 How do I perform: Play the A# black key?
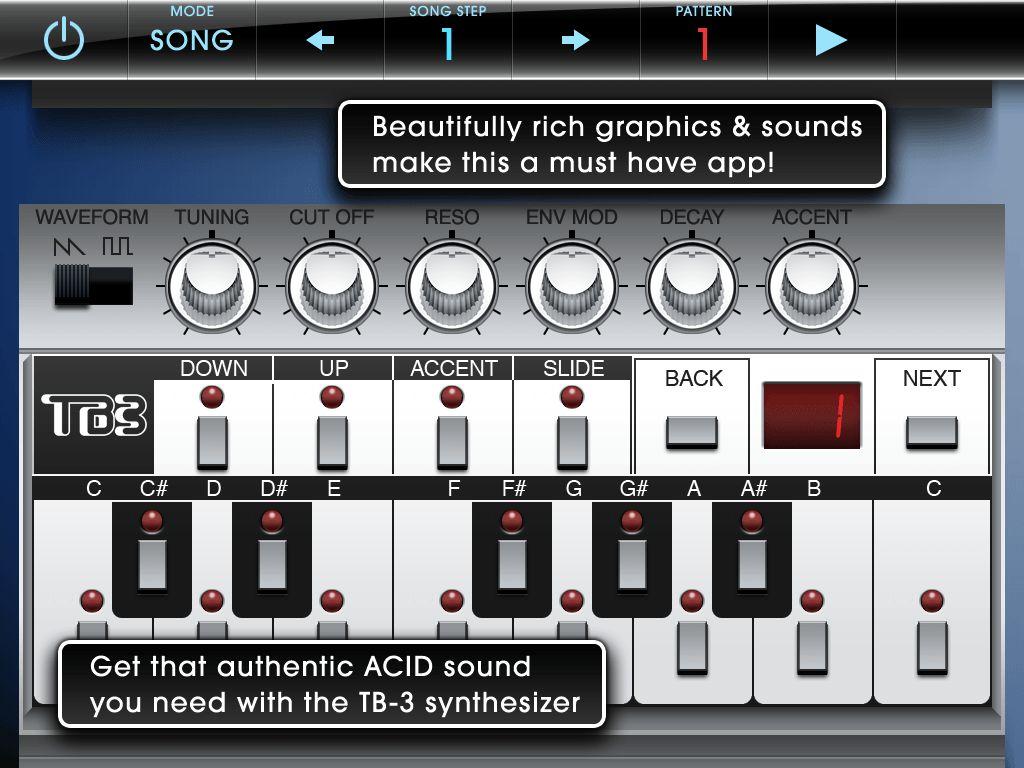pos(752,560)
